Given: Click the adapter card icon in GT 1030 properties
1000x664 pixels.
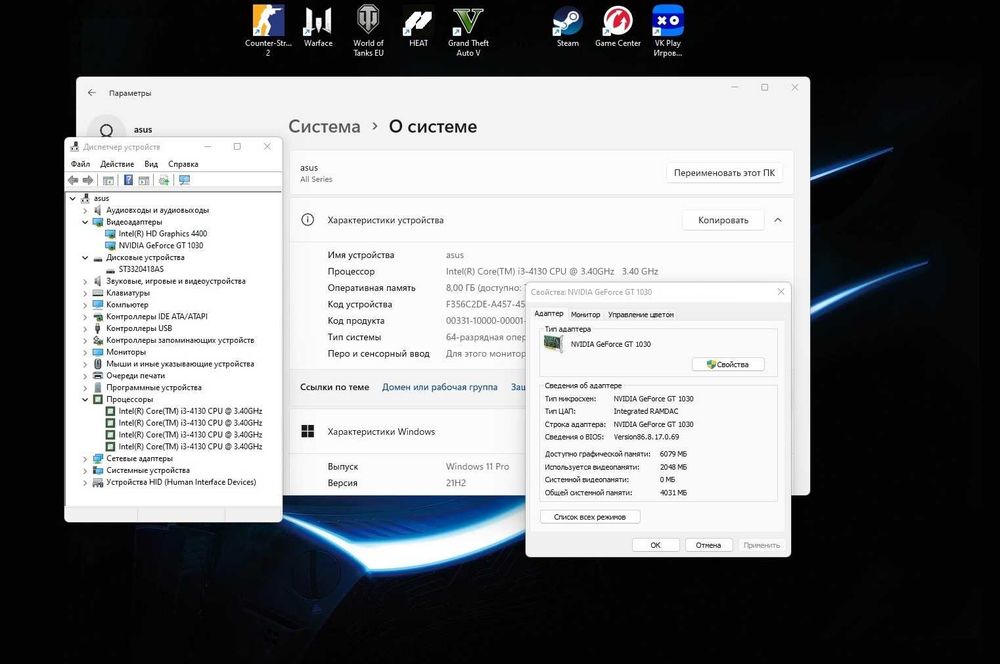Looking at the screenshot, I should [553, 344].
